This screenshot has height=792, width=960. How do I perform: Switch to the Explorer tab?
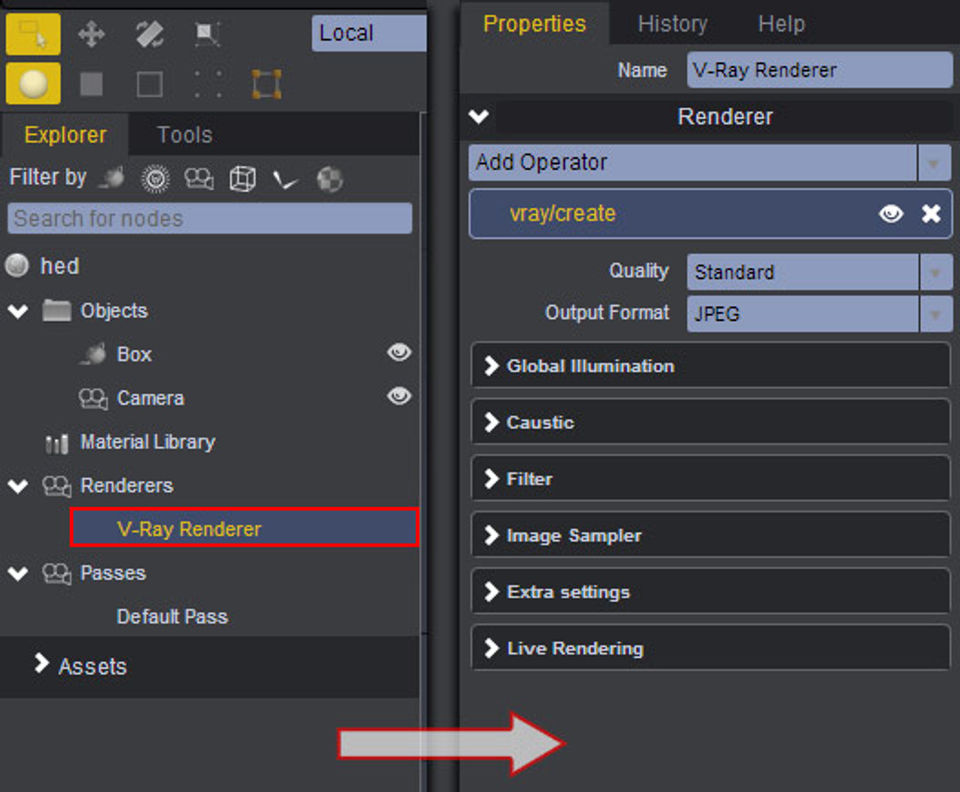[x=66, y=135]
